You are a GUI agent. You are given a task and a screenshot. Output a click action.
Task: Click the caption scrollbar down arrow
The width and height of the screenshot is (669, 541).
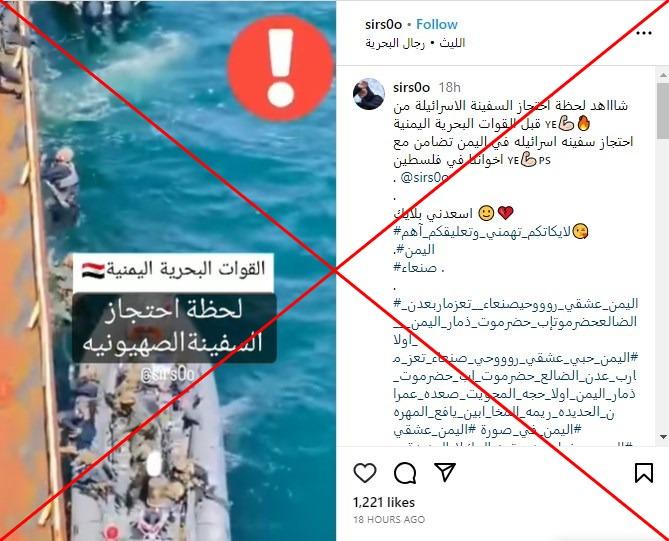(x=664, y=436)
